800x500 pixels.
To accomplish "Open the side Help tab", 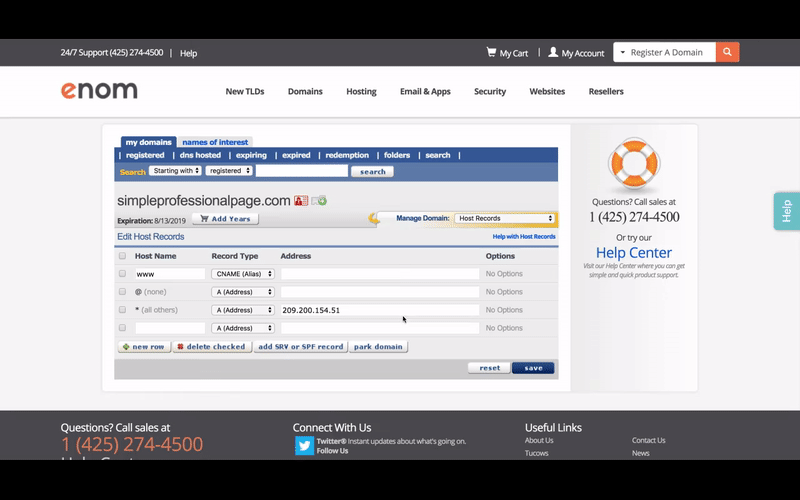I will (787, 211).
